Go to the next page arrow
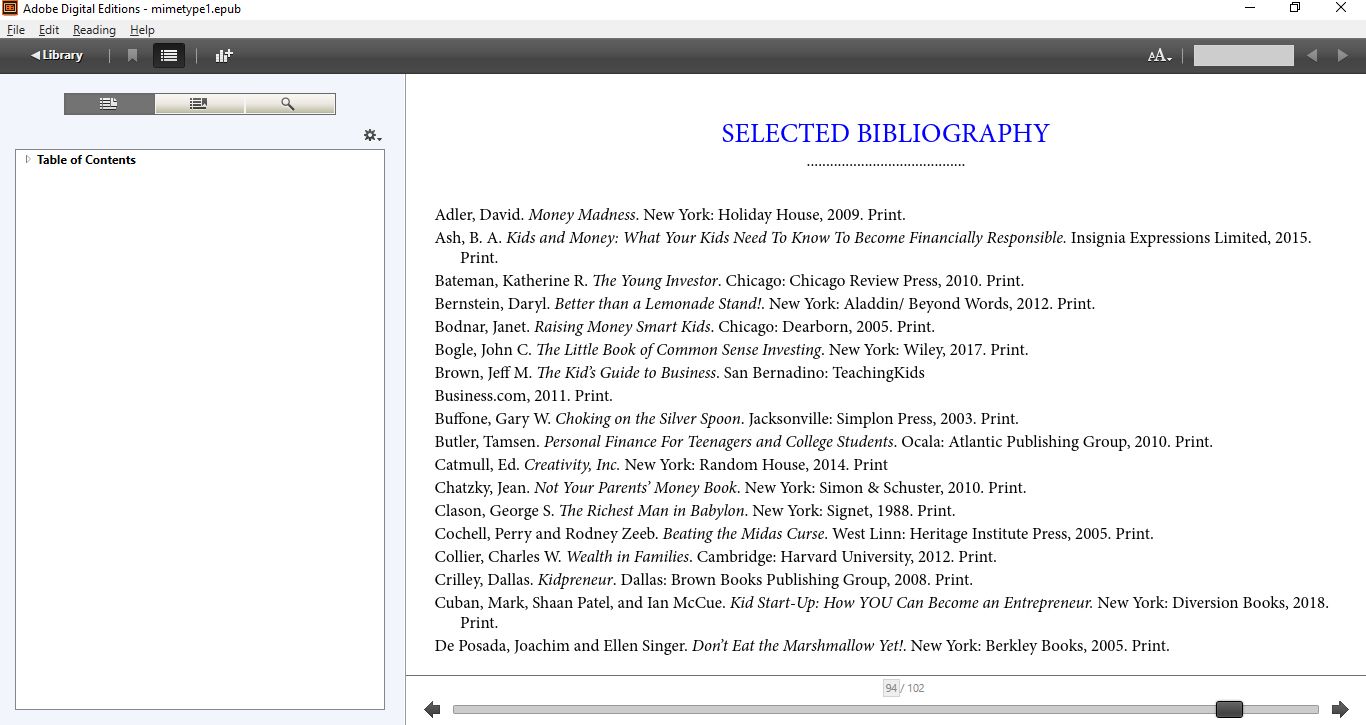1366x725 pixels. (x=1340, y=710)
